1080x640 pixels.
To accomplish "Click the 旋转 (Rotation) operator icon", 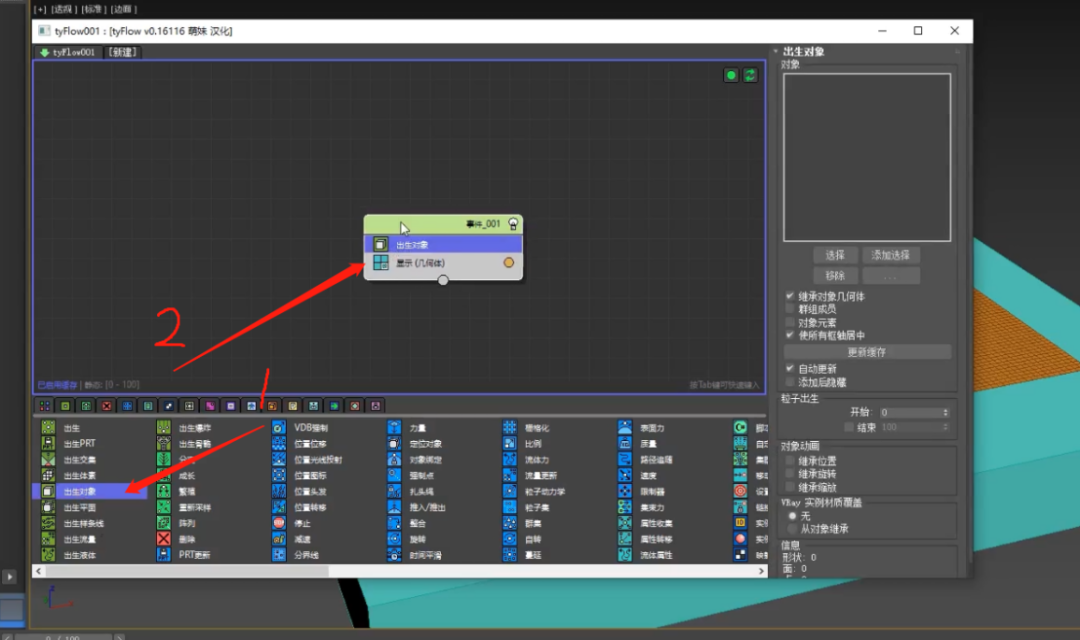I will pos(395,539).
